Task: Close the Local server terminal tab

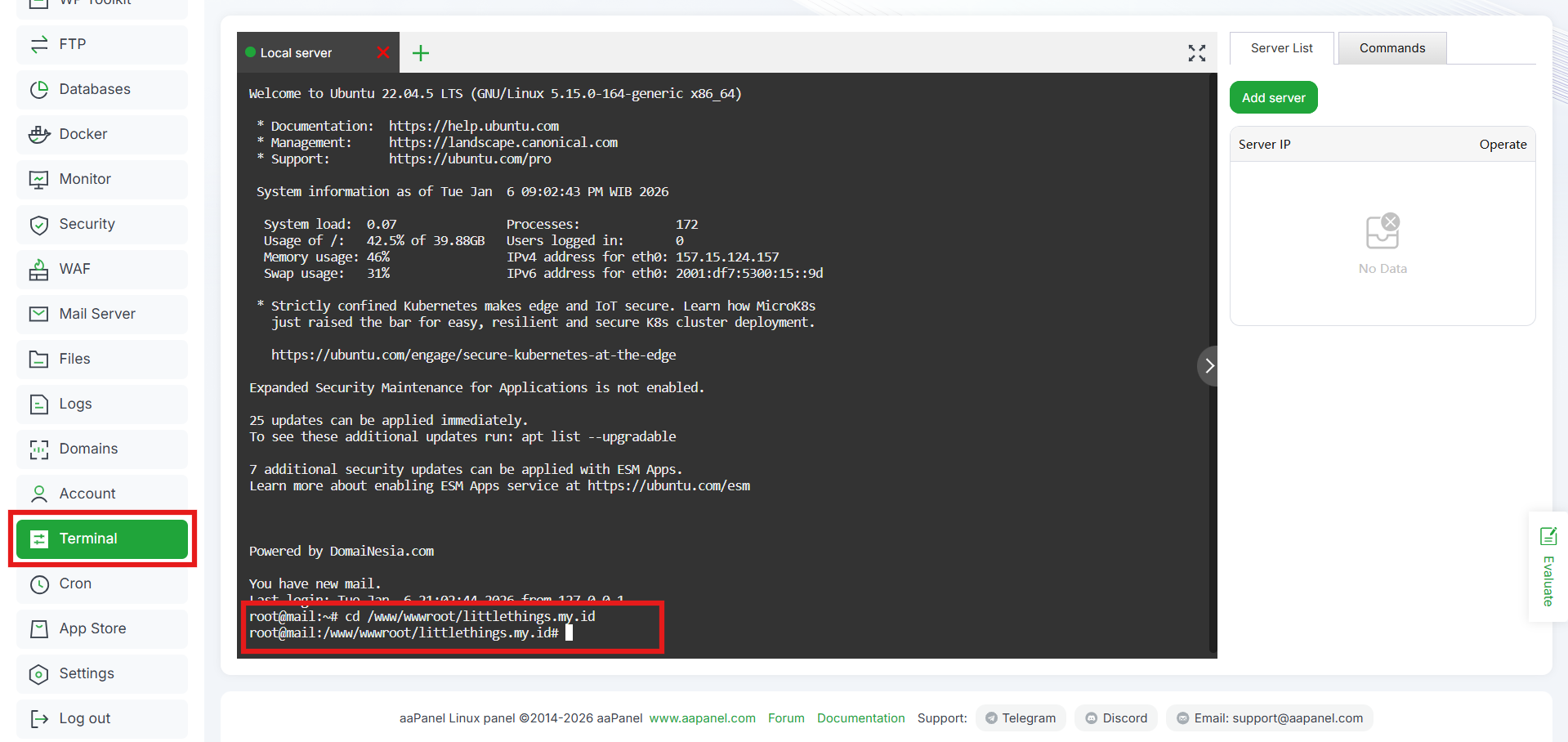Action: pos(383,52)
